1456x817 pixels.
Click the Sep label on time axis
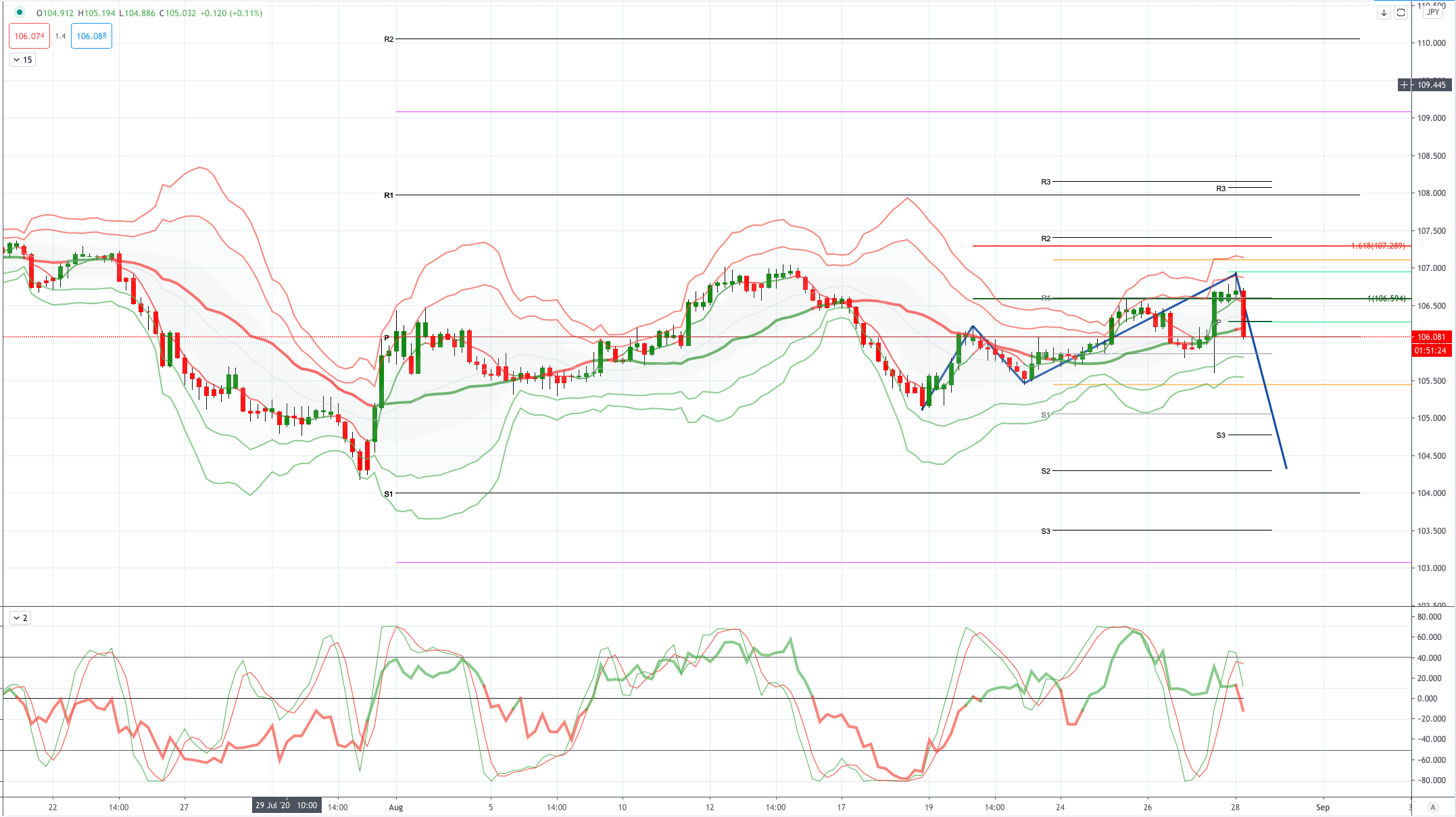tap(1322, 807)
